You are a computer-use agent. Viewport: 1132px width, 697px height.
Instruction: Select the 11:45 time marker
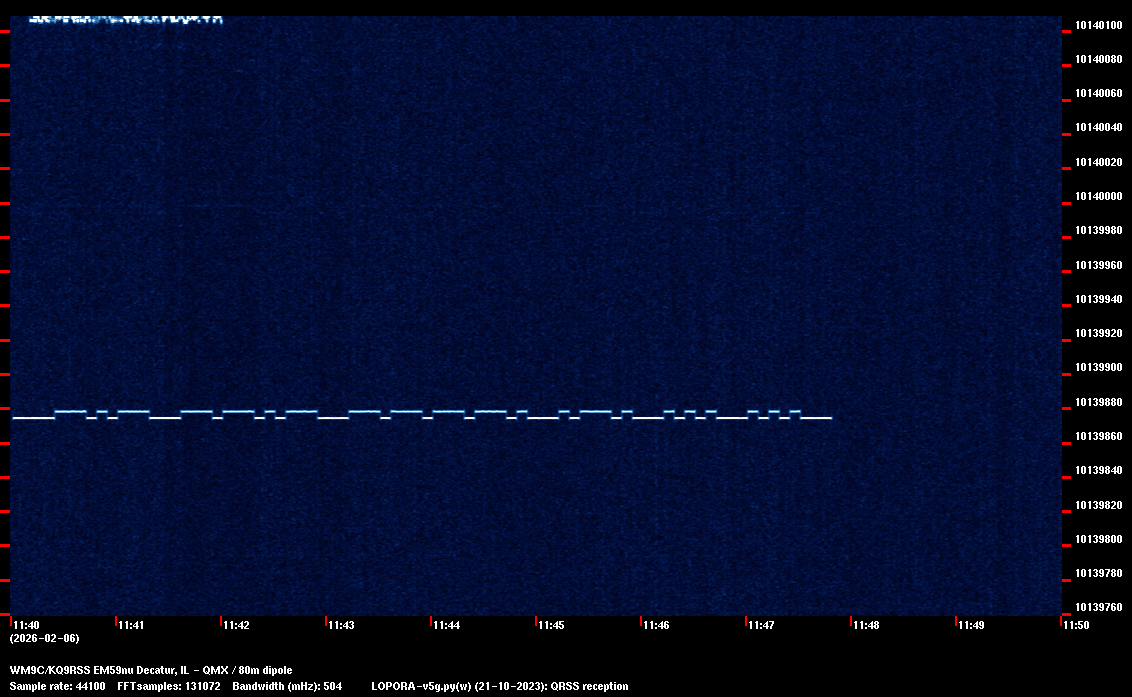551,625
